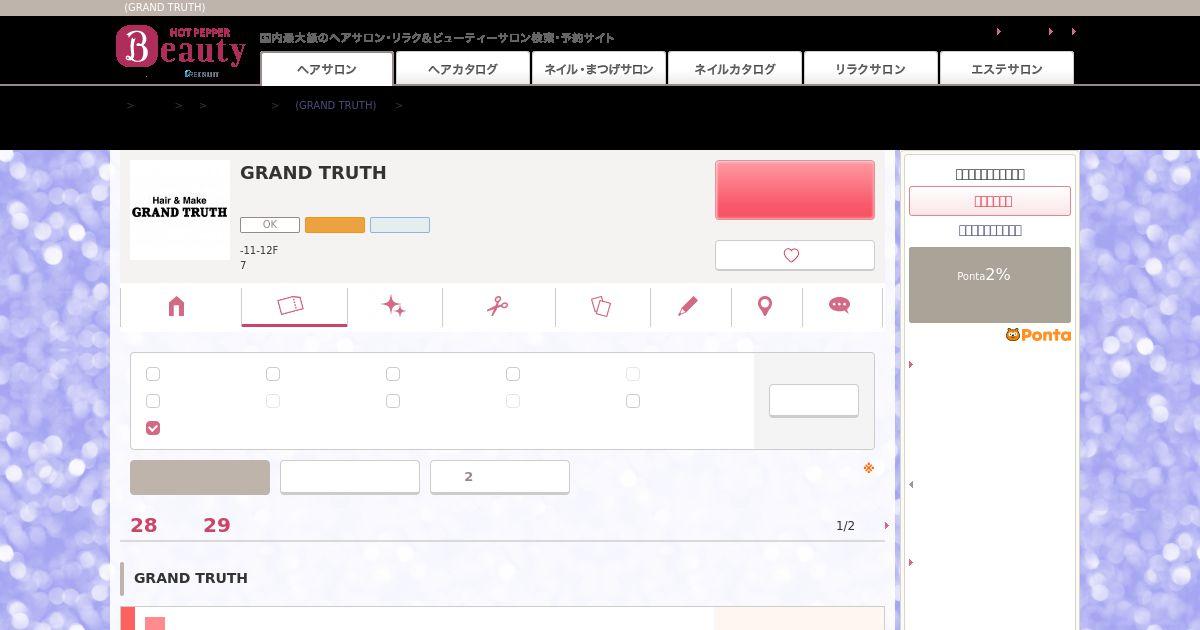Open the ネイルカタログ tab
This screenshot has height=630, width=1200.
coord(735,69)
